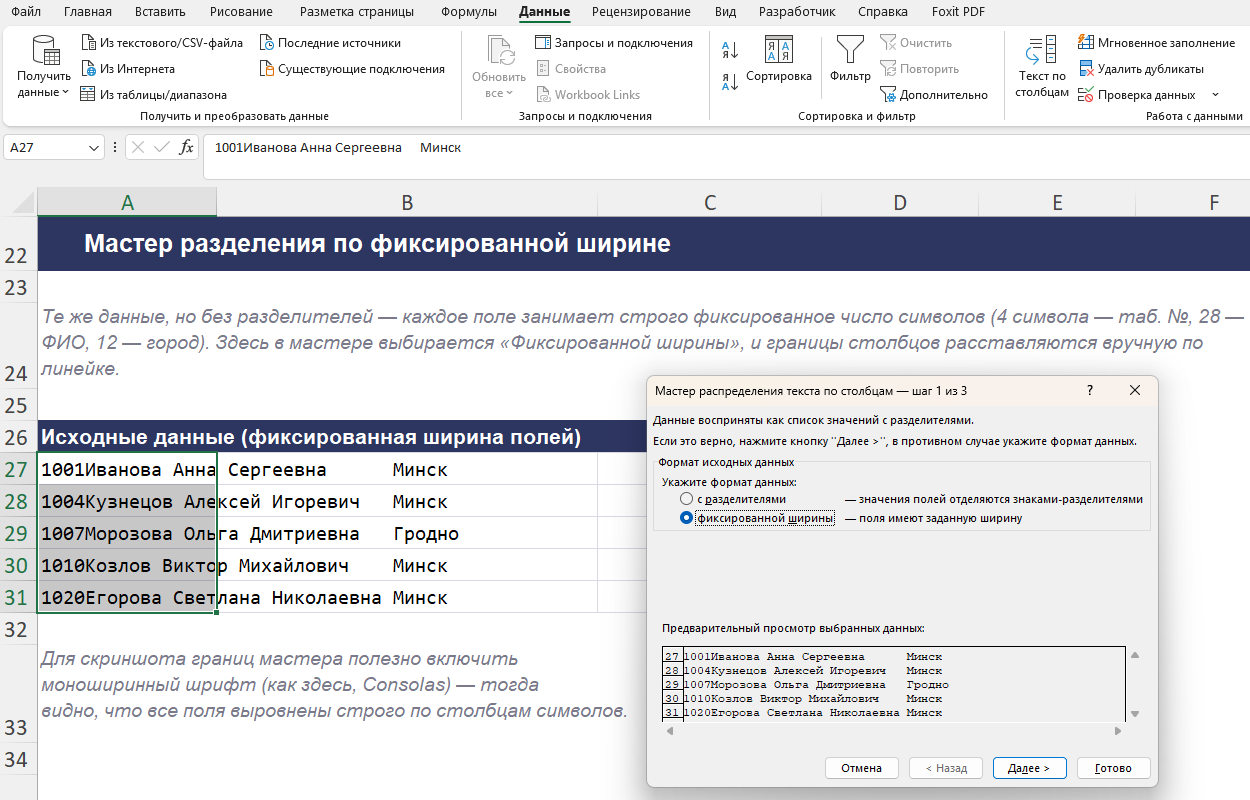The height and width of the screenshot is (800, 1250).
Task: Choose Из Интернета data source
Action: coord(127,69)
